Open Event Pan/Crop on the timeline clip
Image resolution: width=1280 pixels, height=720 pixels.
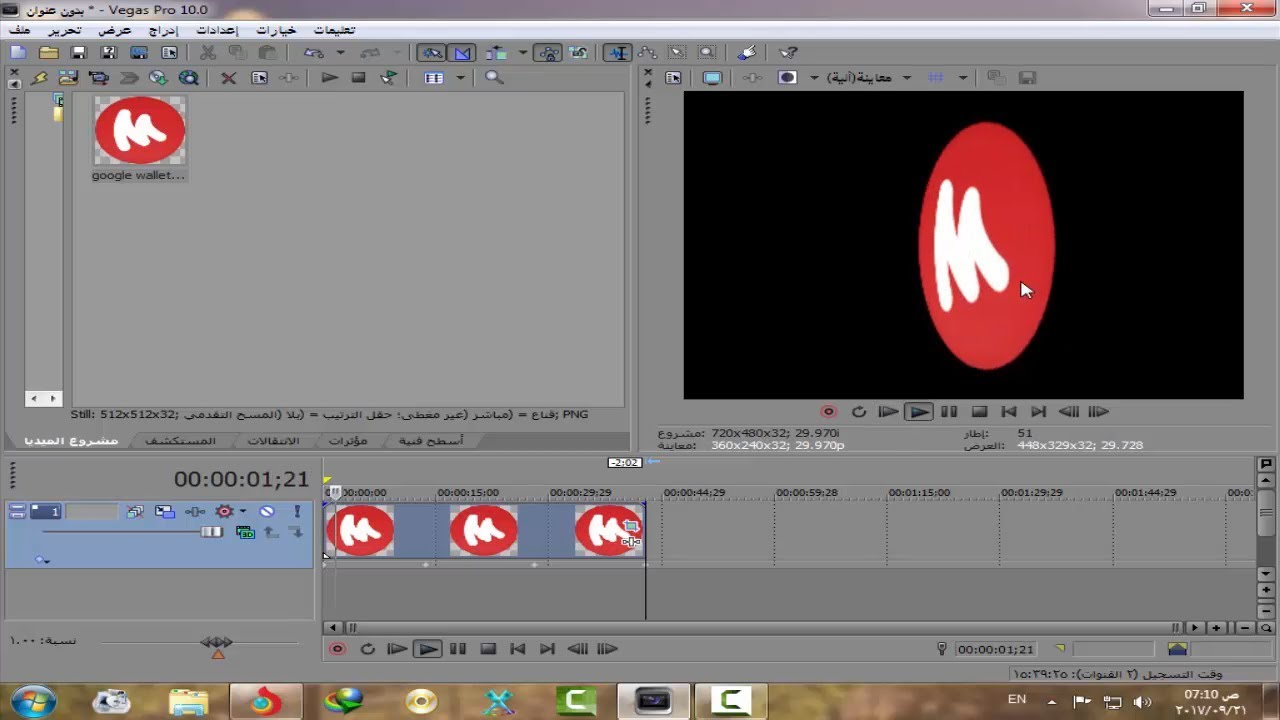point(631,526)
